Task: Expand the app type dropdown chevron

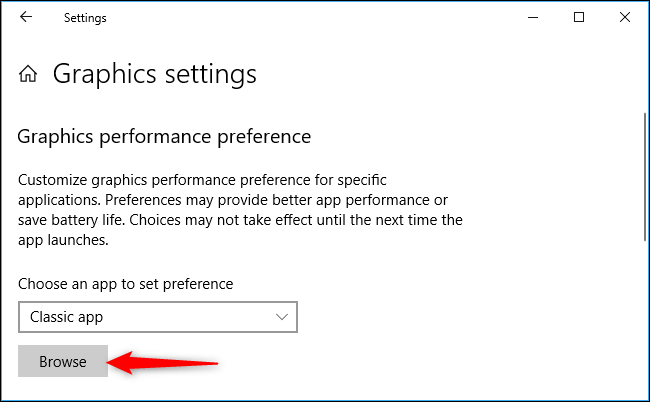Action: click(x=282, y=317)
